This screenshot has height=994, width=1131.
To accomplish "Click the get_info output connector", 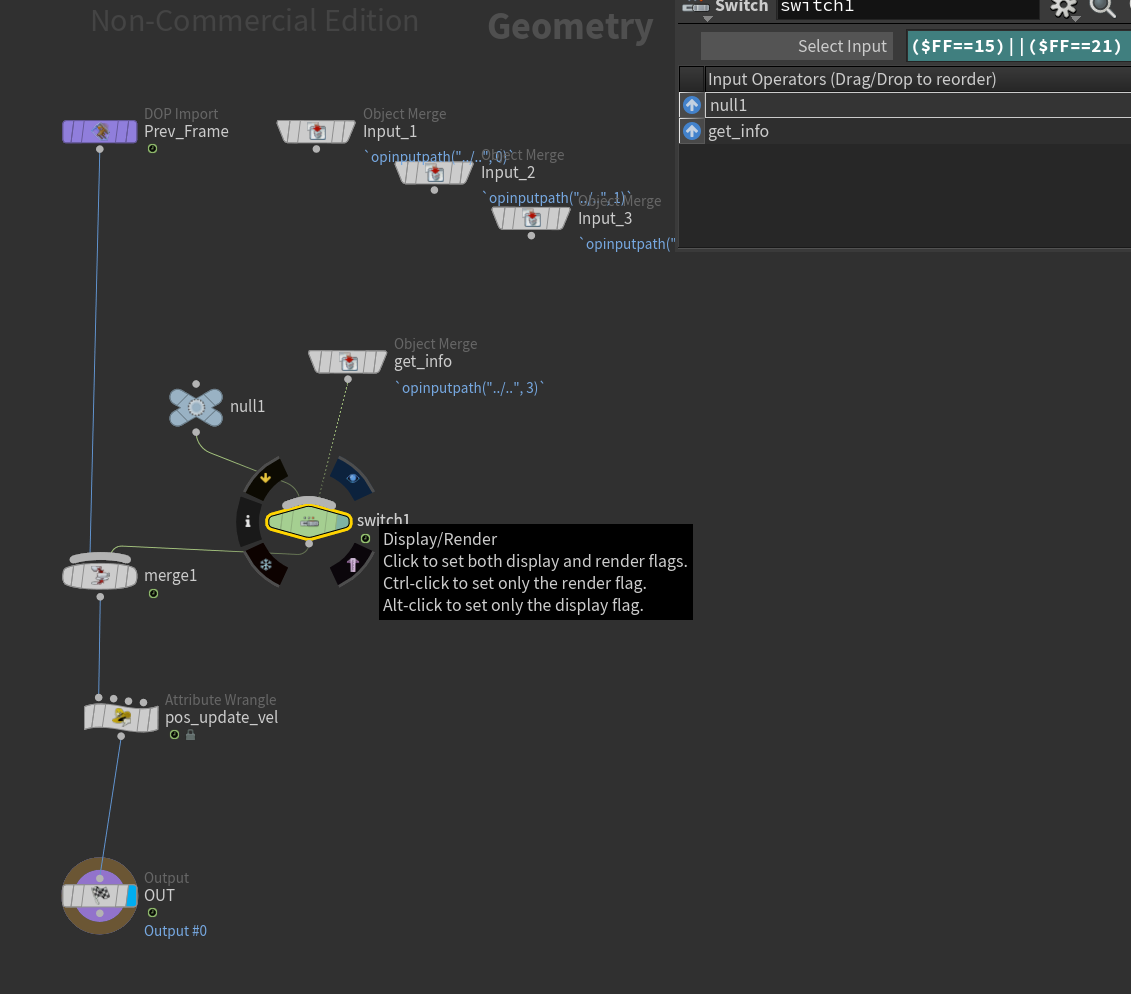I will [348, 379].
